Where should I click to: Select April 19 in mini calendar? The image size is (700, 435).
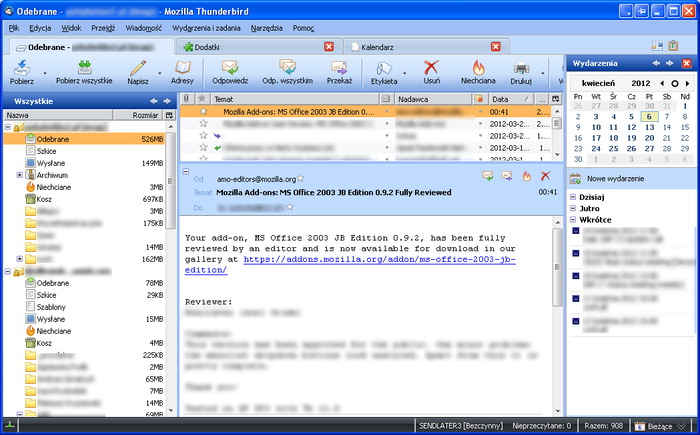pos(631,138)
